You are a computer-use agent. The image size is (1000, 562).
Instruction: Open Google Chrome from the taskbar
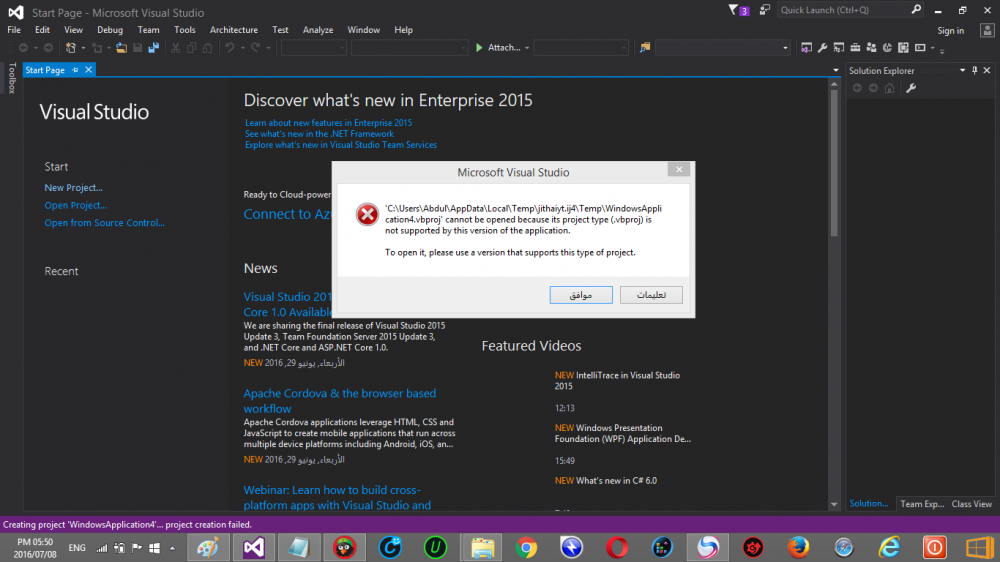(x=526, y=547)
